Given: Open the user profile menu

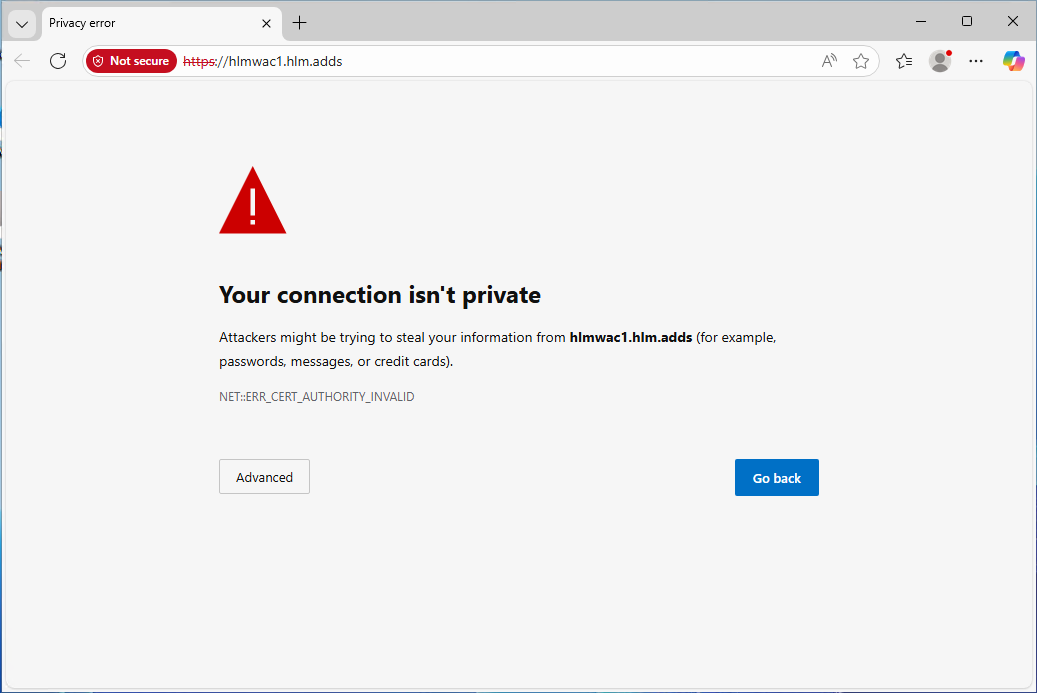Looking at the screenshot, I should click(x=940, y=61).
